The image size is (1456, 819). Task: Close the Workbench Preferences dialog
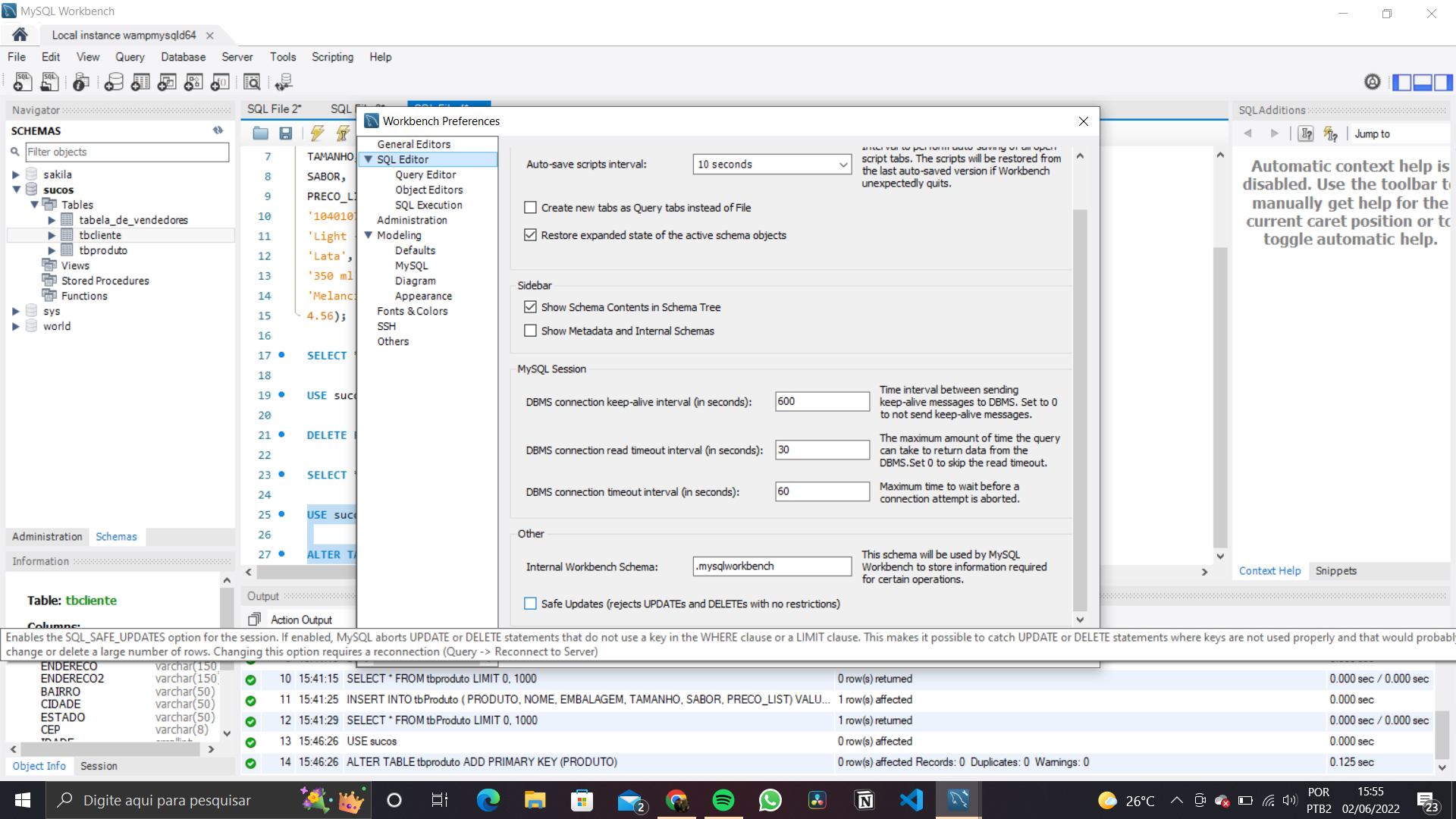(x=1083, y=121)
